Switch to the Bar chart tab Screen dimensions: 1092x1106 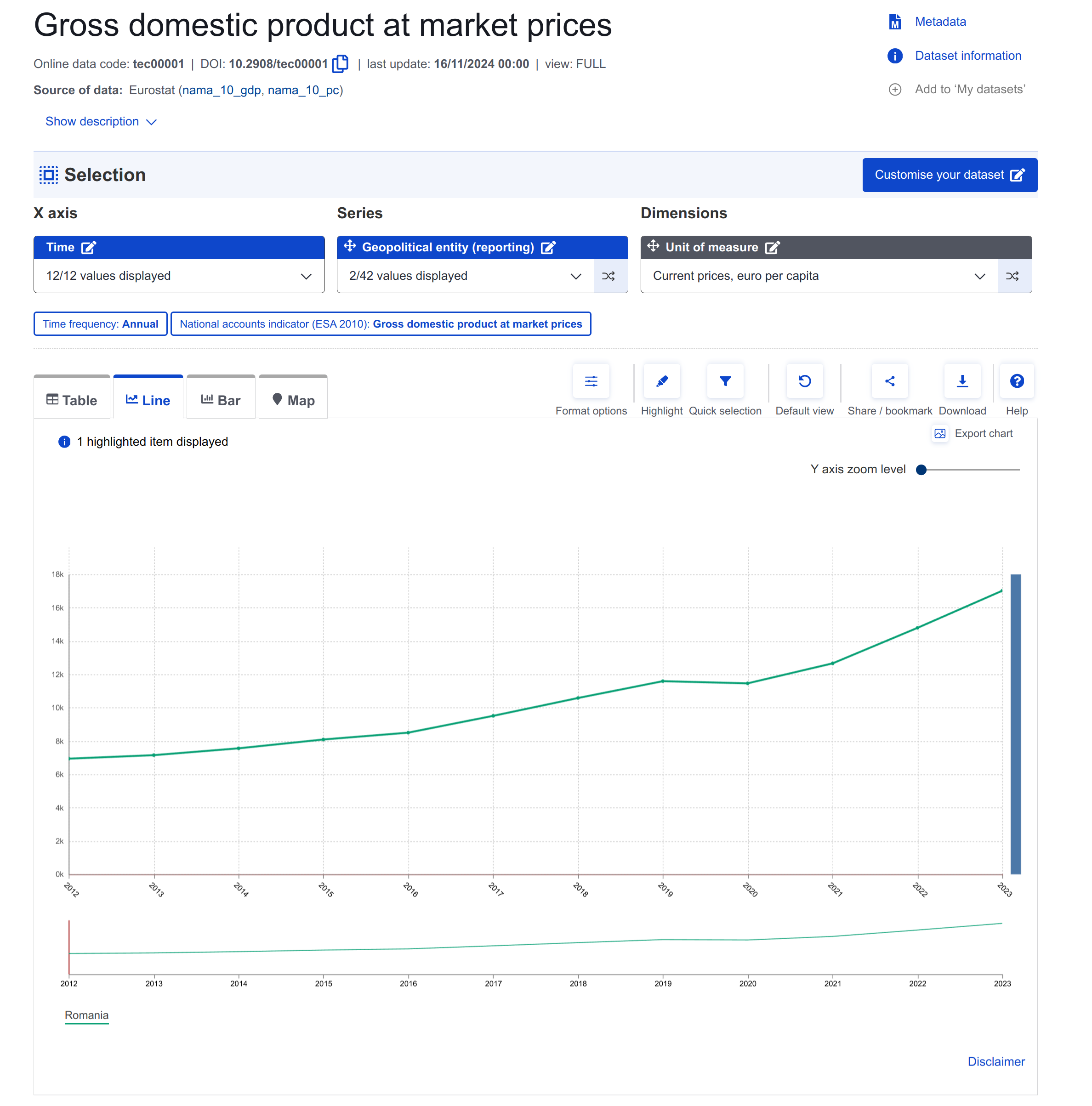[x=221, y=400]
